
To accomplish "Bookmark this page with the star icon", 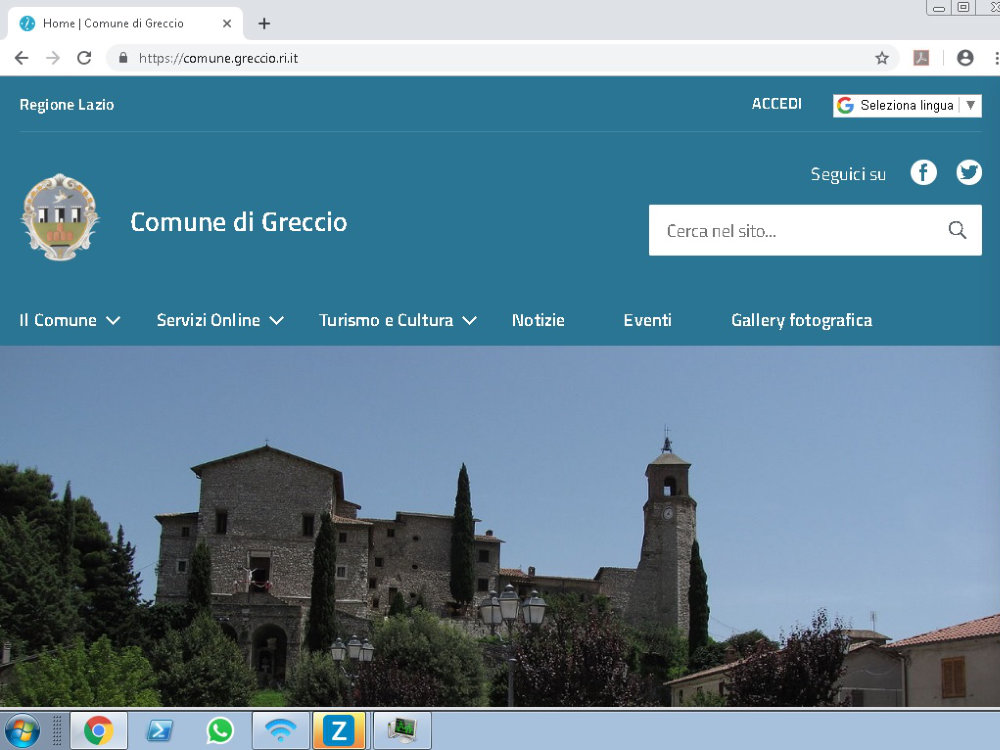I will [x=881, y=58].
